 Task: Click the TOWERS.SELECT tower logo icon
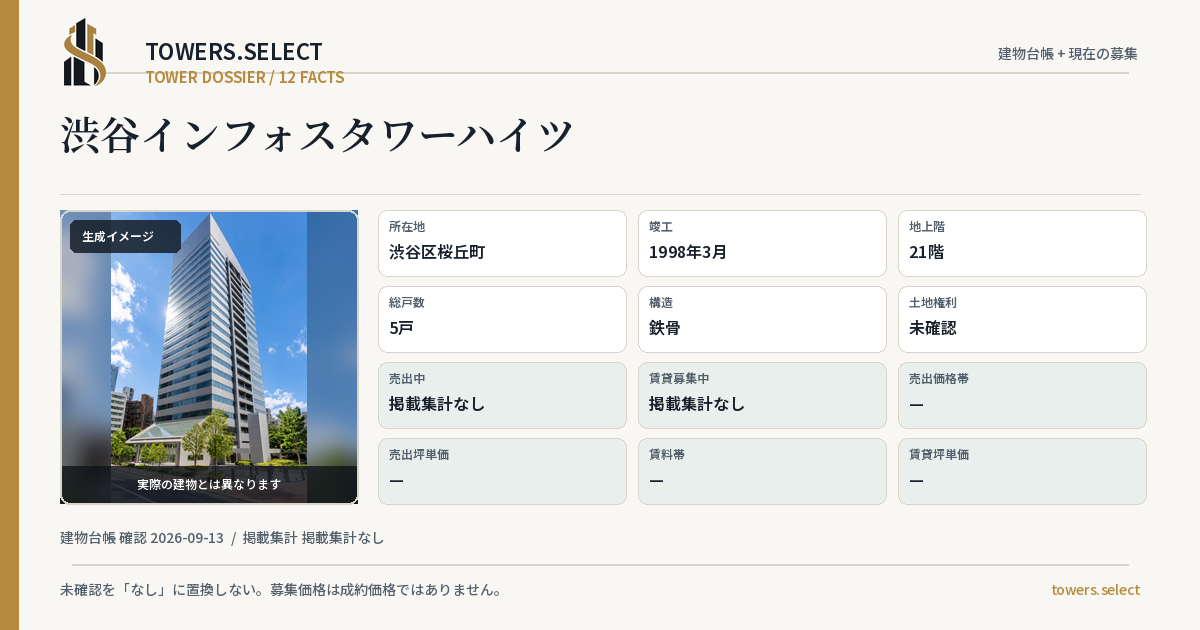85,53
